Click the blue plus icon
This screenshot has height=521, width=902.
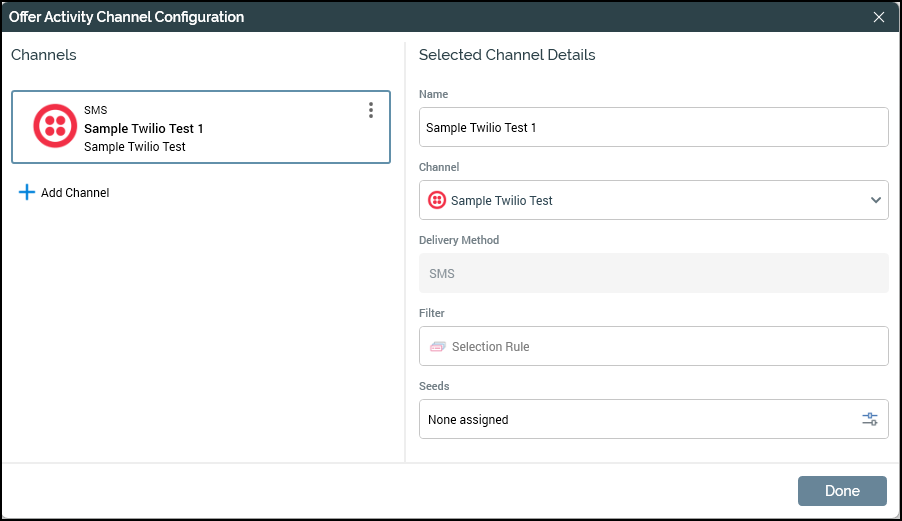click(x=26, y=192)
